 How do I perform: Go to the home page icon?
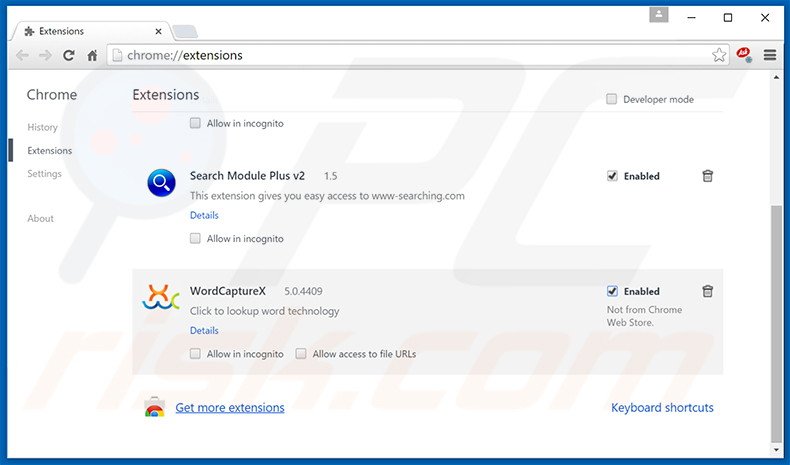click(92, 56)
